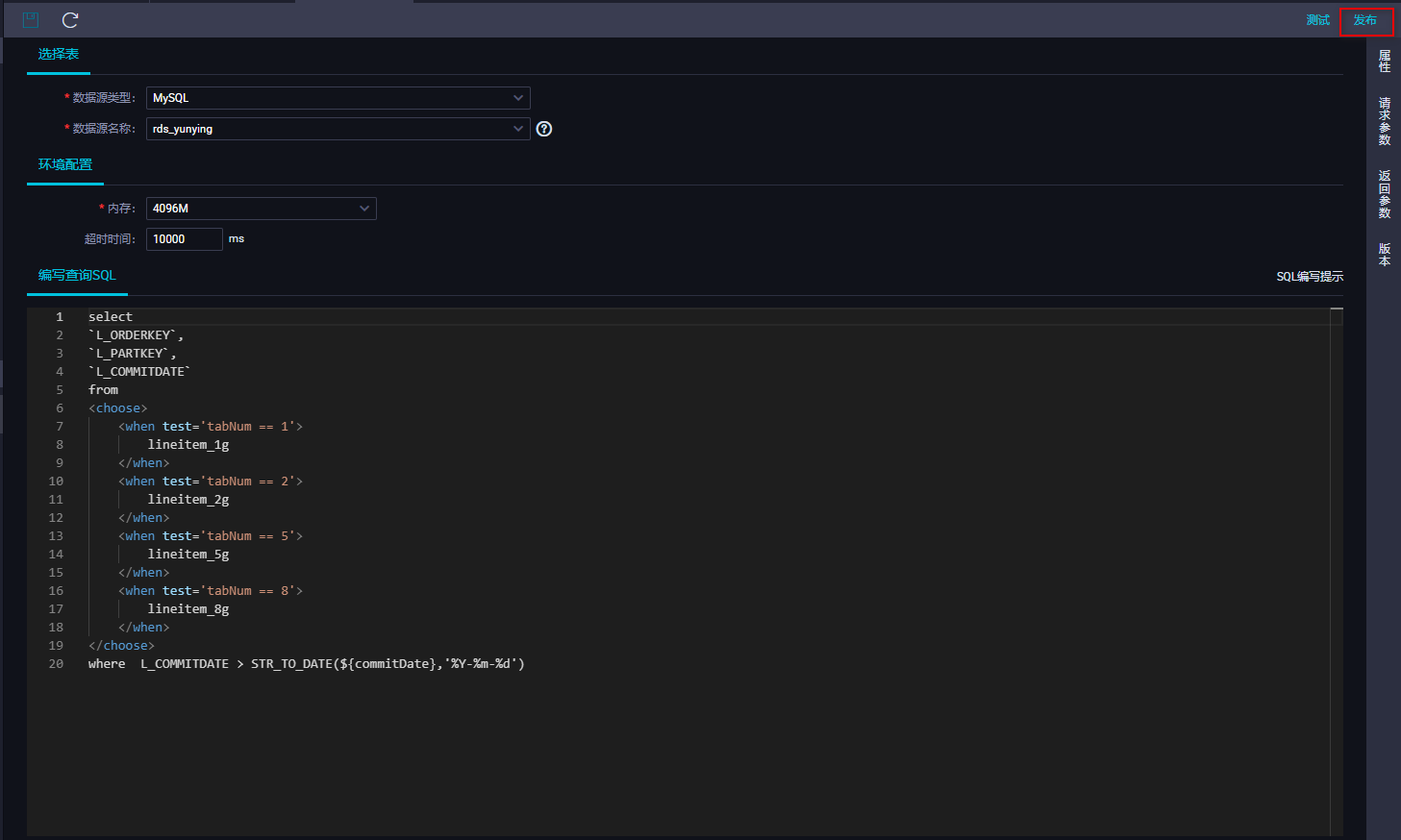The height and width of the screenshot is (840, 1401).
Task: Open the help icon beside 数据源名称 dropdown
Action: (543, 128)
